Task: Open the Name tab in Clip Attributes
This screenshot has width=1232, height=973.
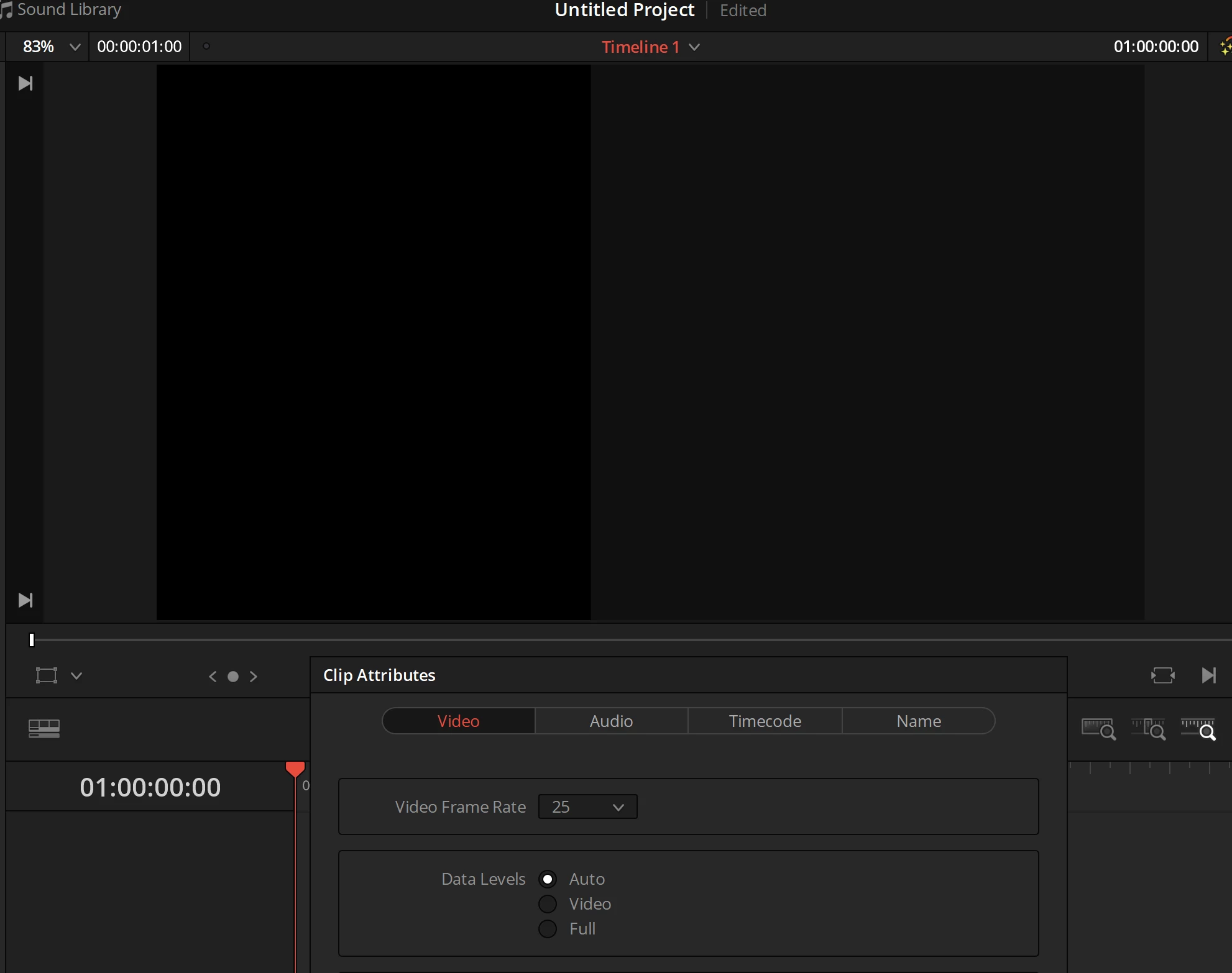Action: click(918, 721)
